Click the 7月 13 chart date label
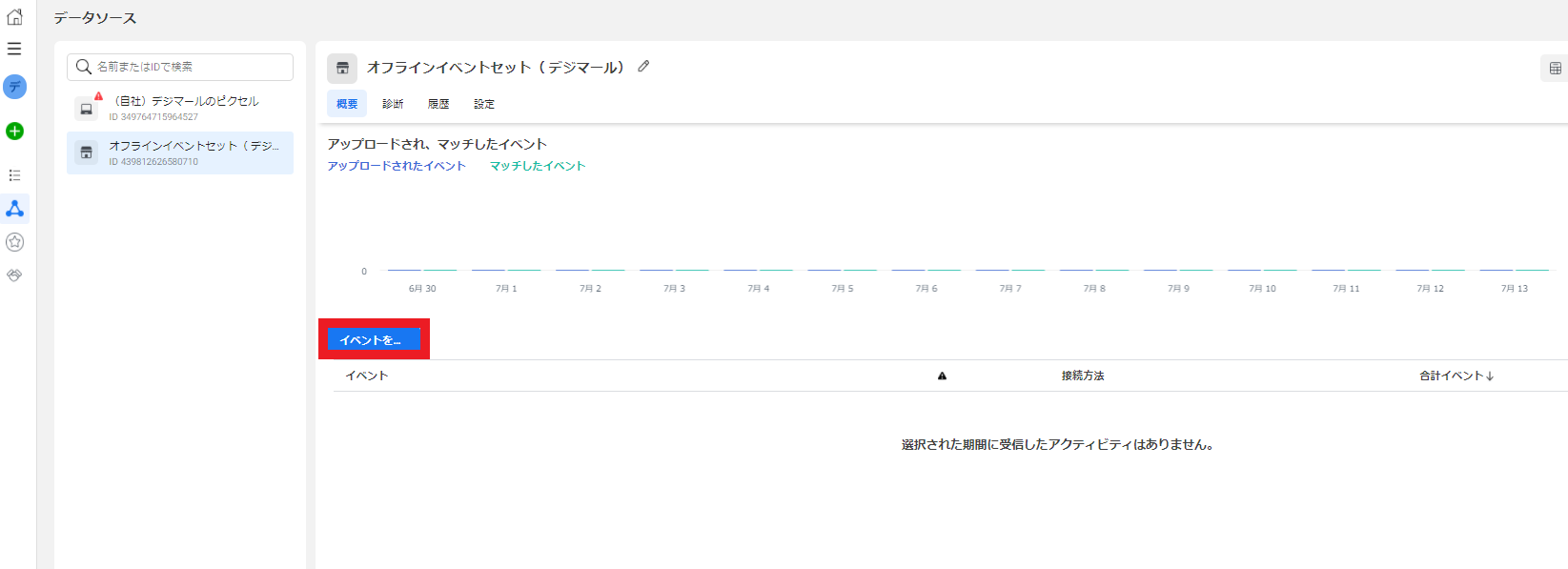The image size is (1568, 569). [x=1514, y=288]
